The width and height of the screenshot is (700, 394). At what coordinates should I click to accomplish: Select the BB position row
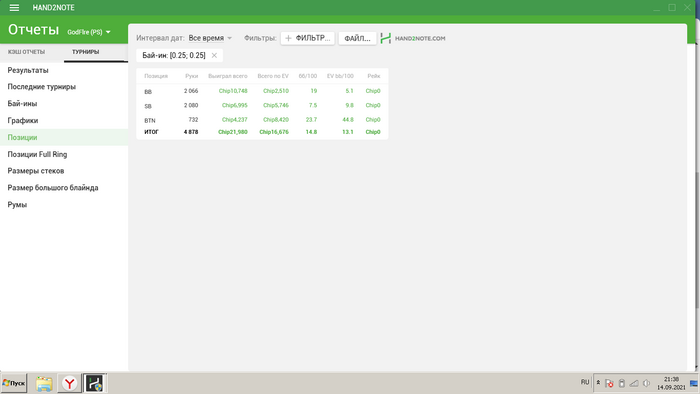point(262,91)
